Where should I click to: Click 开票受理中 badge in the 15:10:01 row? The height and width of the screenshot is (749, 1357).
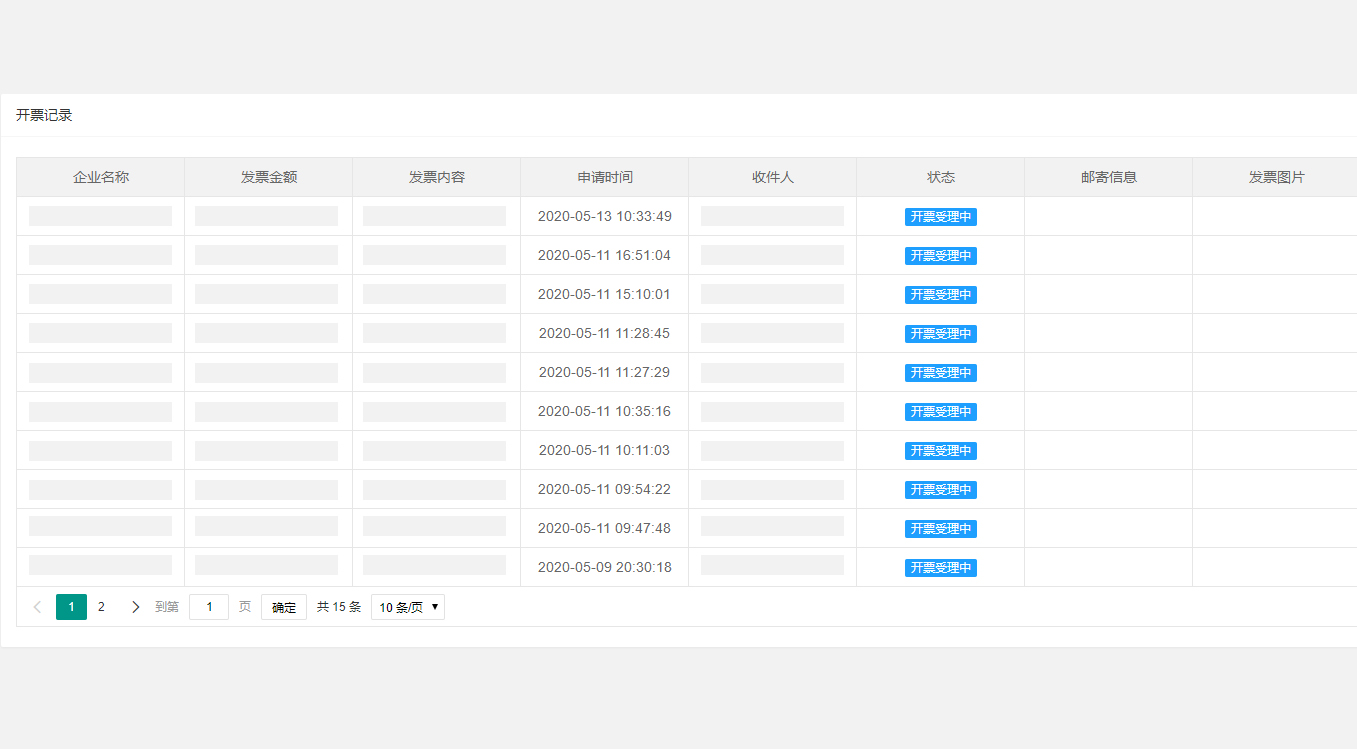(x=941, y=295)
